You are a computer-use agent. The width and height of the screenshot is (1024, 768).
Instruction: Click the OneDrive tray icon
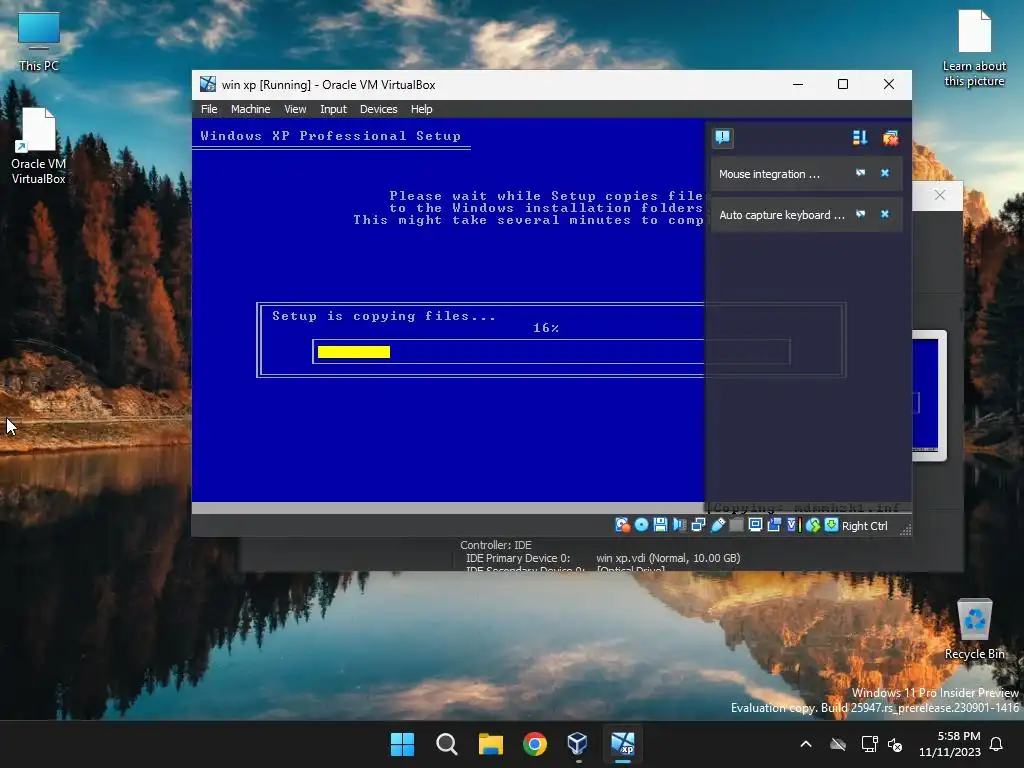click(x=838, y=744)
